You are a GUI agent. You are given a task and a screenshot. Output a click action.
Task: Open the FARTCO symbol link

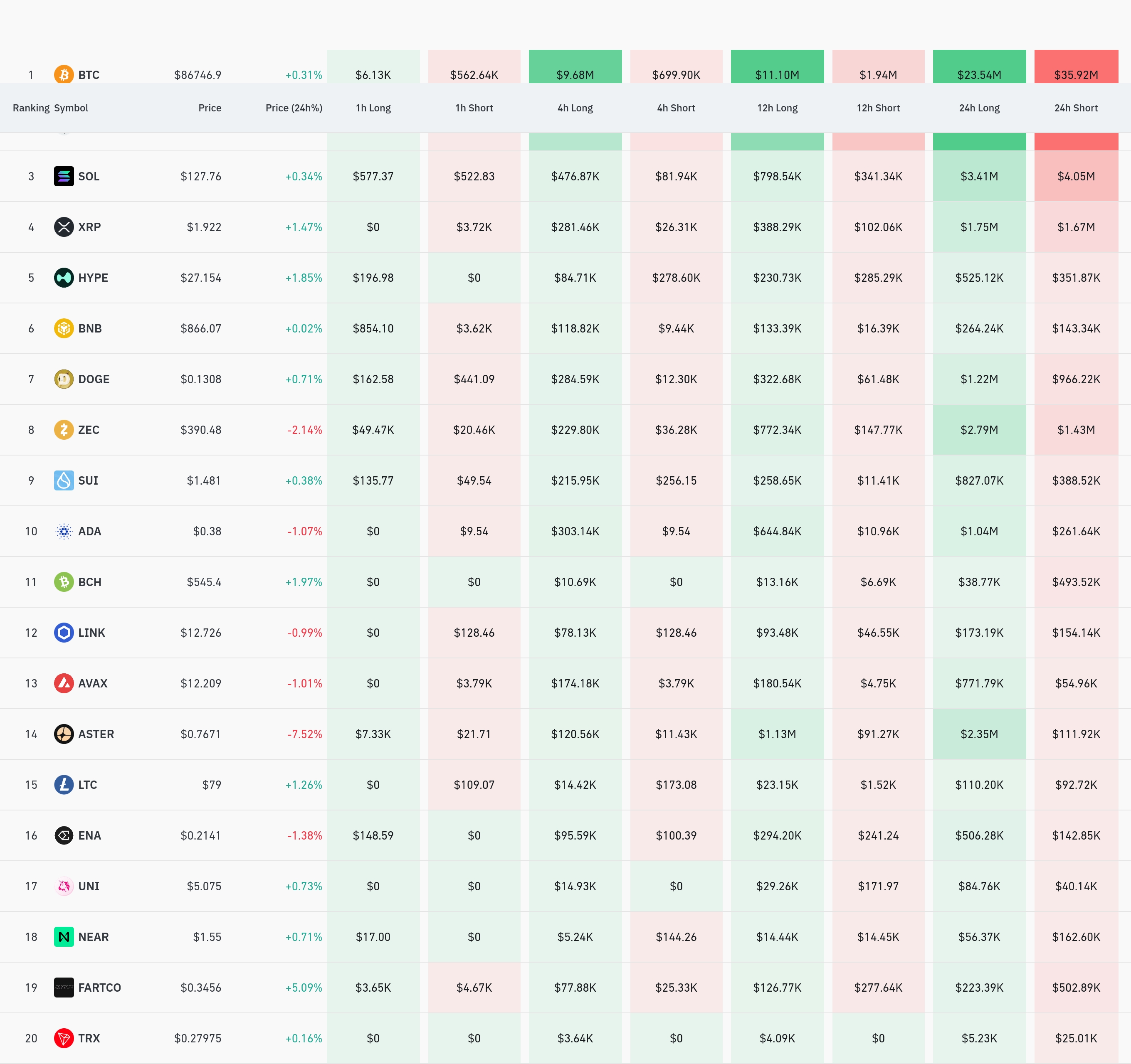click(99, 988)
